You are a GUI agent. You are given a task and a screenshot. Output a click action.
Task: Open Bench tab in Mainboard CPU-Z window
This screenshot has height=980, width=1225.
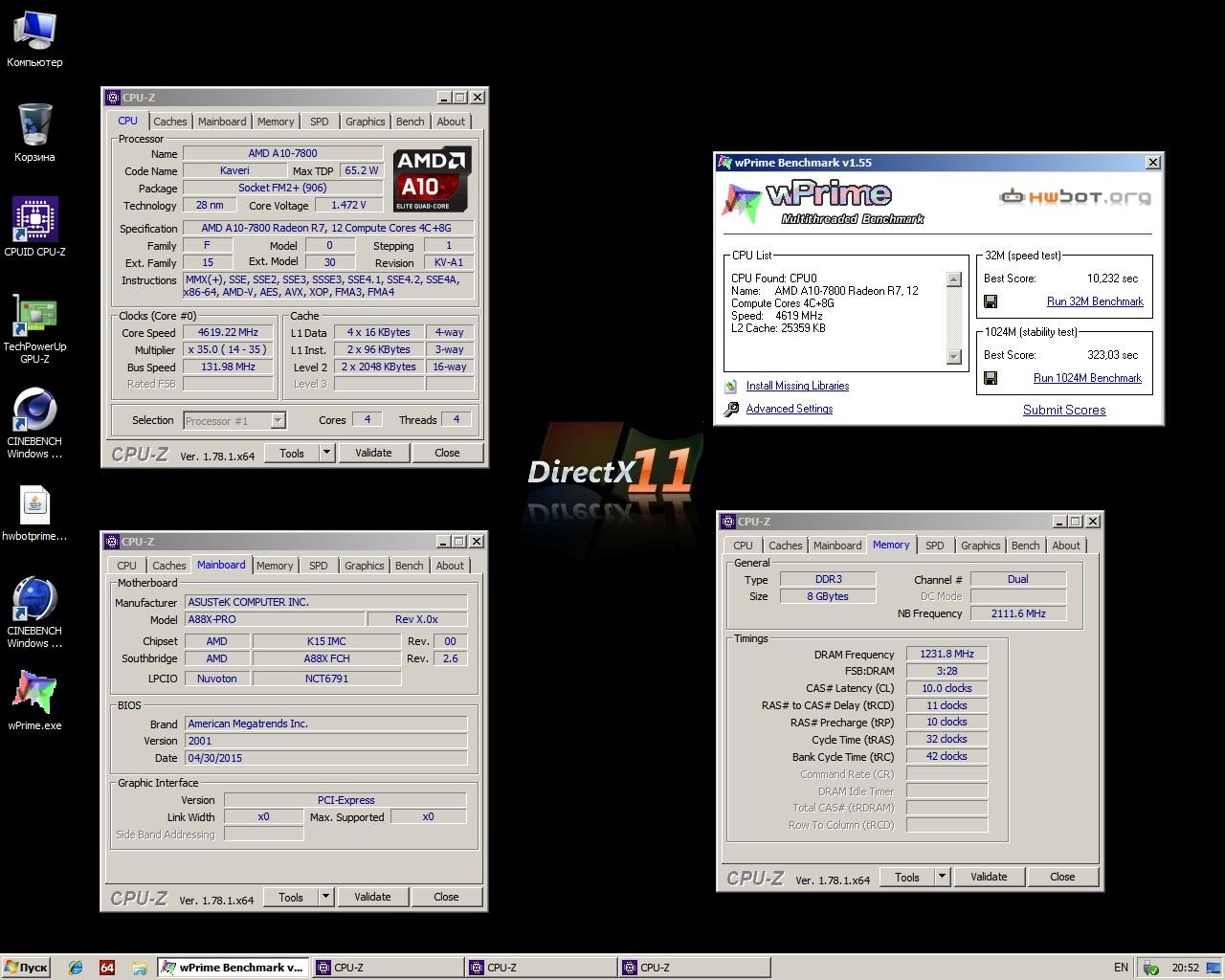[410, 566]
